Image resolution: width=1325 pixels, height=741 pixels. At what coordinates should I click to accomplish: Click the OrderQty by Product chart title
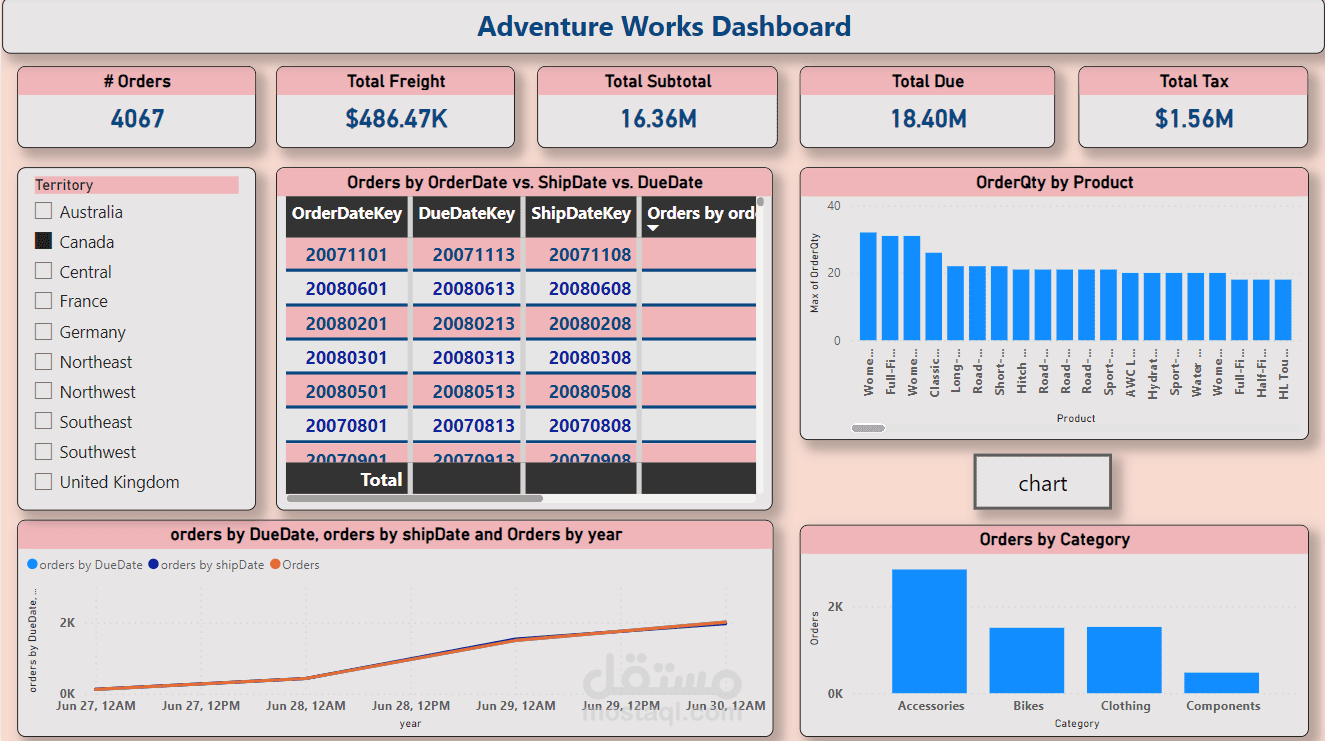(x=1054, y=182)
